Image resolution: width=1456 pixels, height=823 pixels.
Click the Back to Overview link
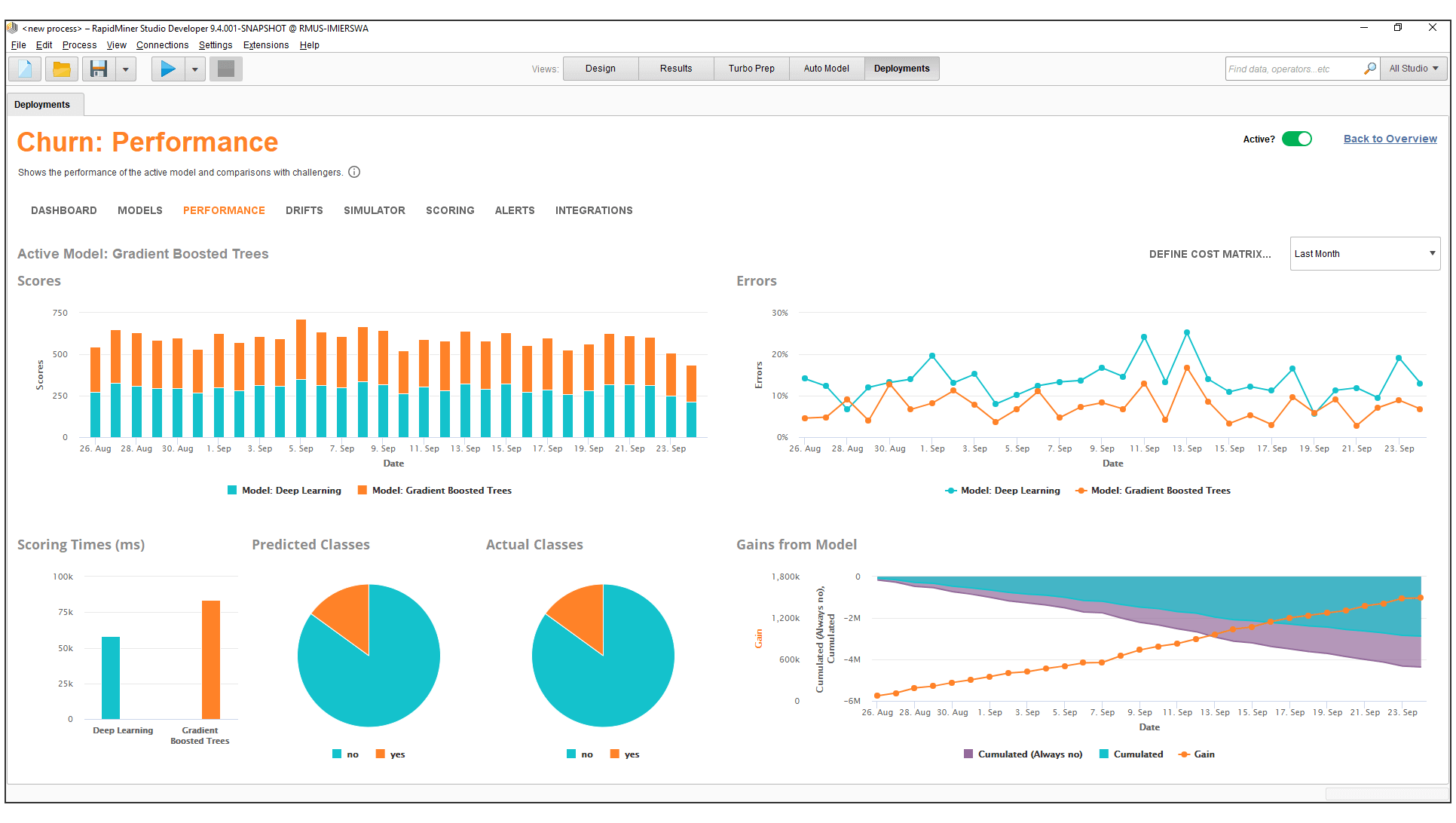(1390, 139)
